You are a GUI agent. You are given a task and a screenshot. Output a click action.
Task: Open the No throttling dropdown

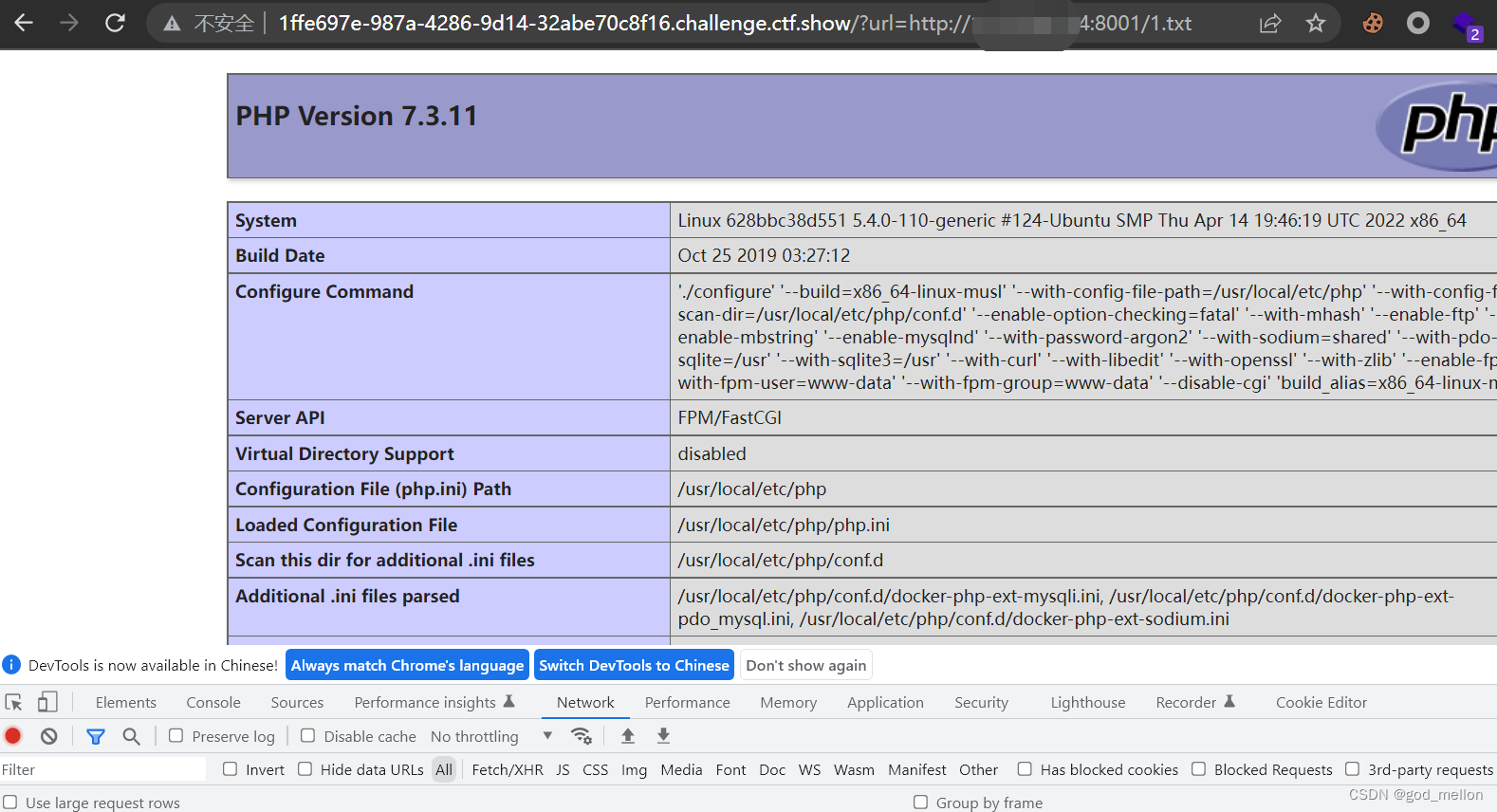(491, 736)
